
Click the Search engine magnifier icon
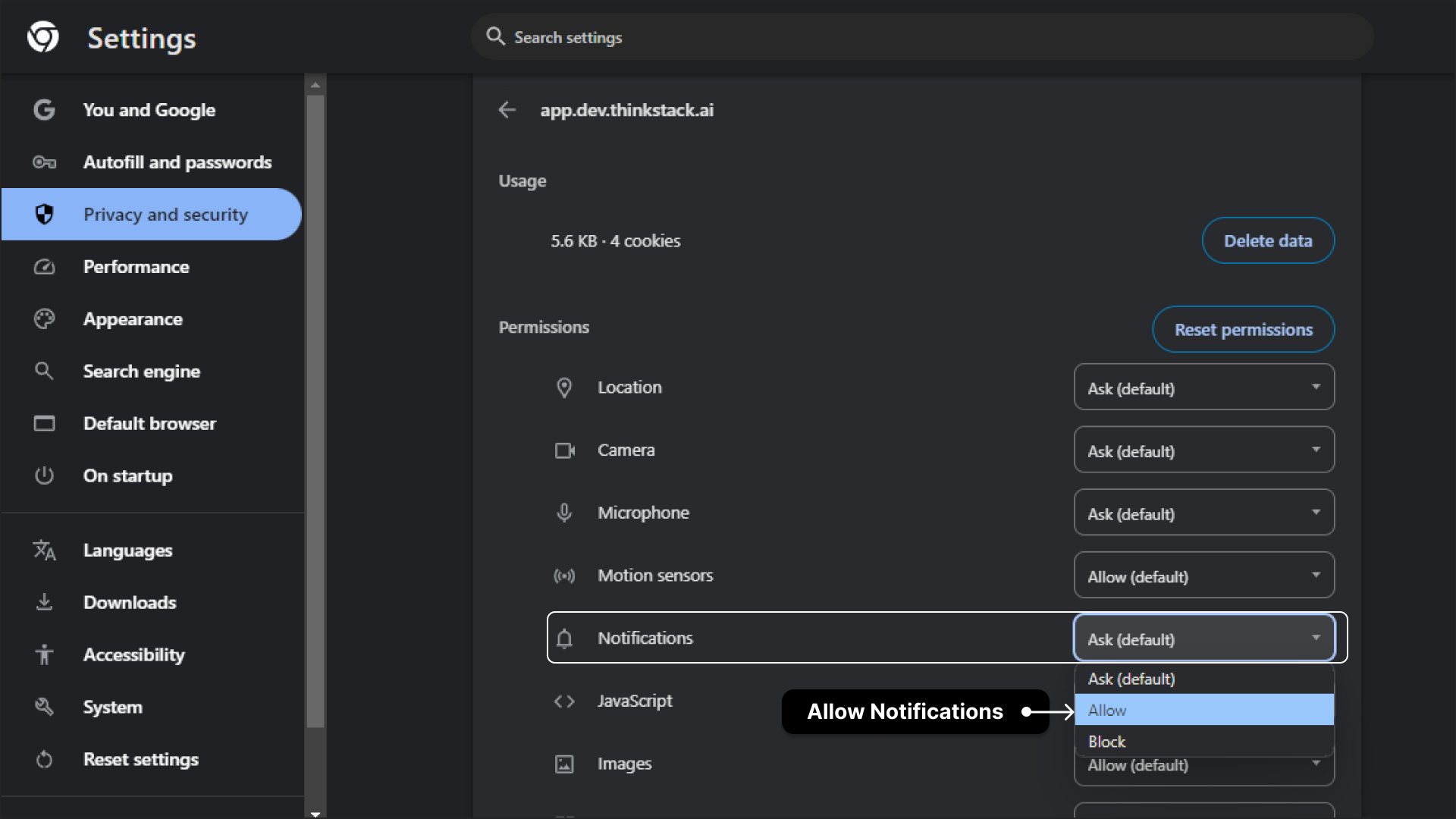click(44, 371)
